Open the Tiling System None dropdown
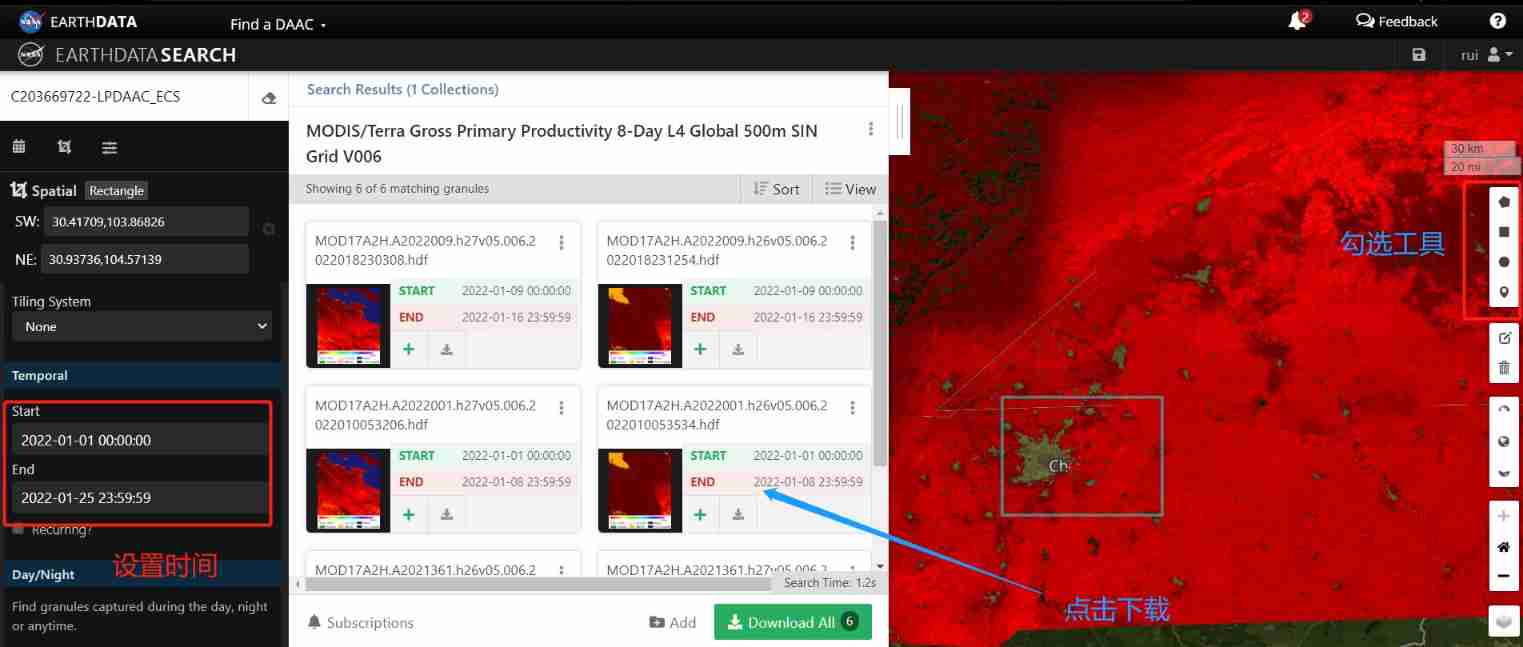The width and height of the screenshot is (1523, 647). click(x=141, y=326)
